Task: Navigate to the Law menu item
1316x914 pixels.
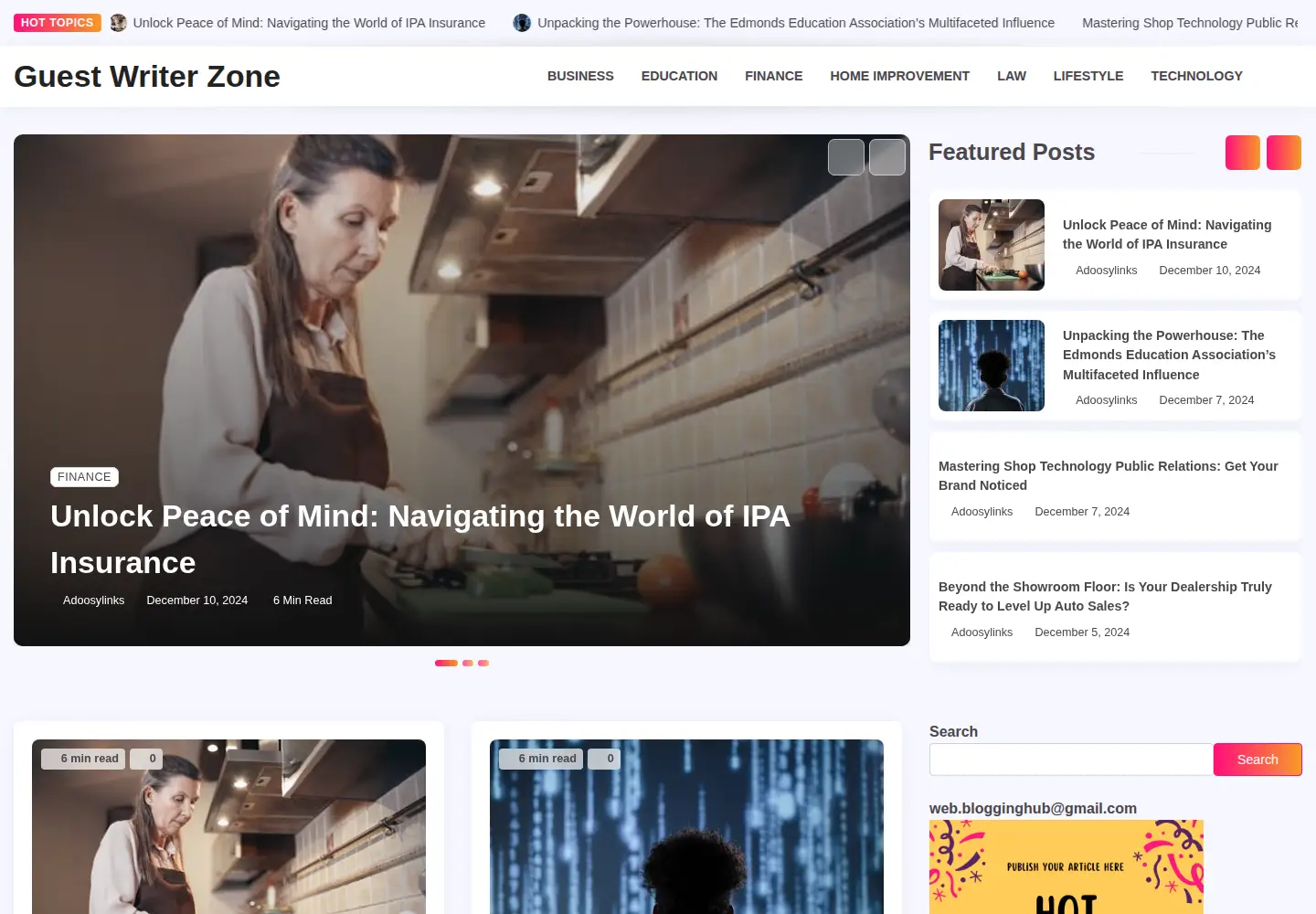Action: tap(1012, 76)
